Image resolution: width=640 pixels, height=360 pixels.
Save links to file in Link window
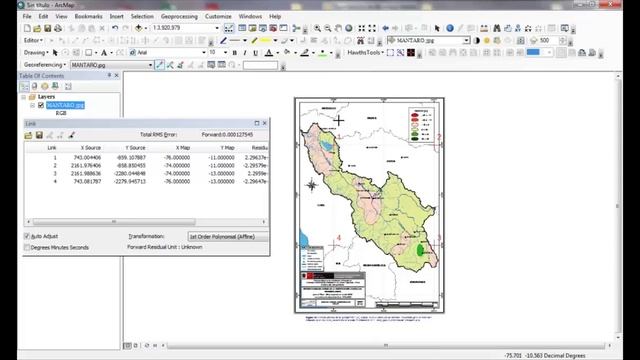tap(39, 135)
